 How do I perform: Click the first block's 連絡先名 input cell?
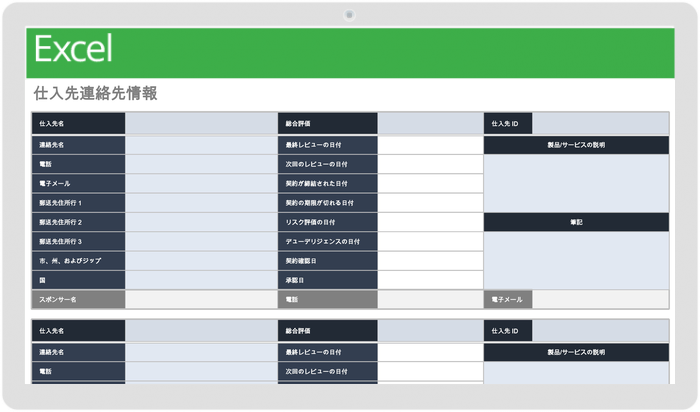(x=201, y=145)
